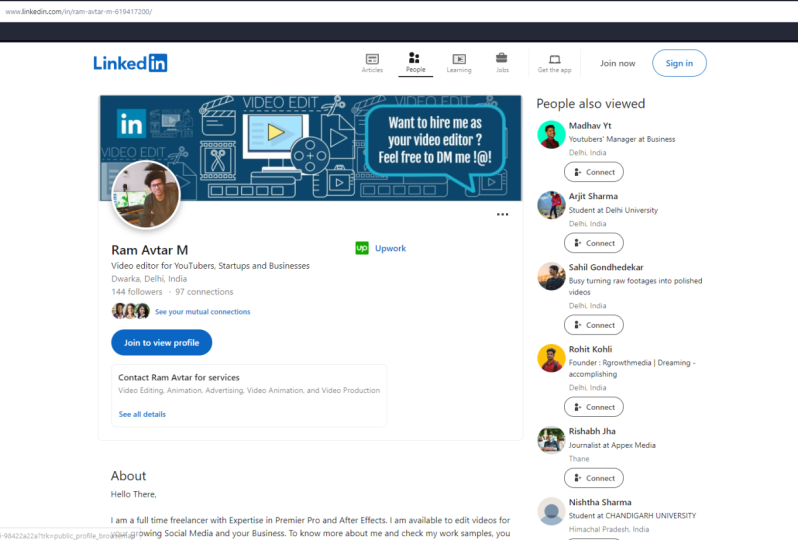Connect with Rohit Kohli
Screen dimensions: 798x540
[x=594, y=407]
